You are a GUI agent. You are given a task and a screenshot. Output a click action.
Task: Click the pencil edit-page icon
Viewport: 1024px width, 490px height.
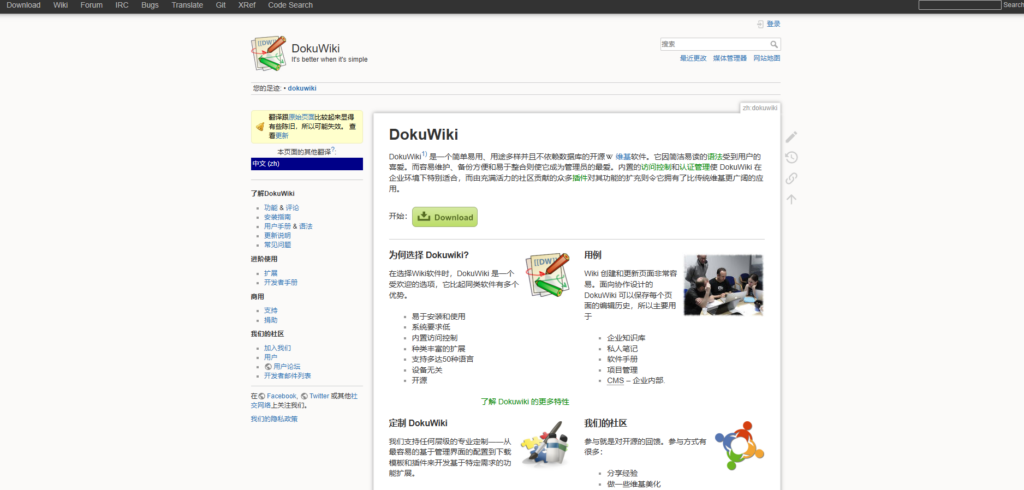pos(791,136)
